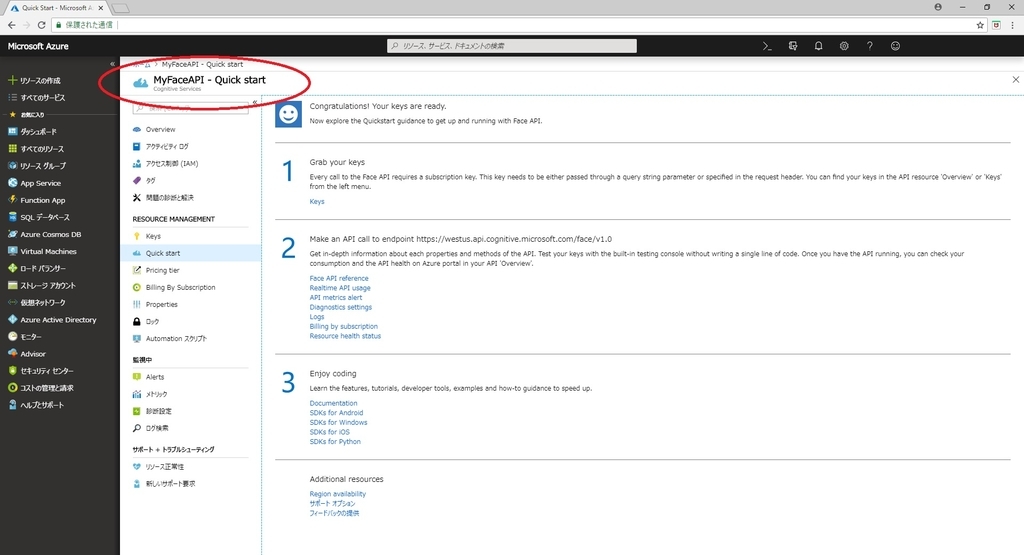The height and width of the screenshot is (555, 1024).
Task: Open the Face API reference link
Action: (x=339, y=278)
